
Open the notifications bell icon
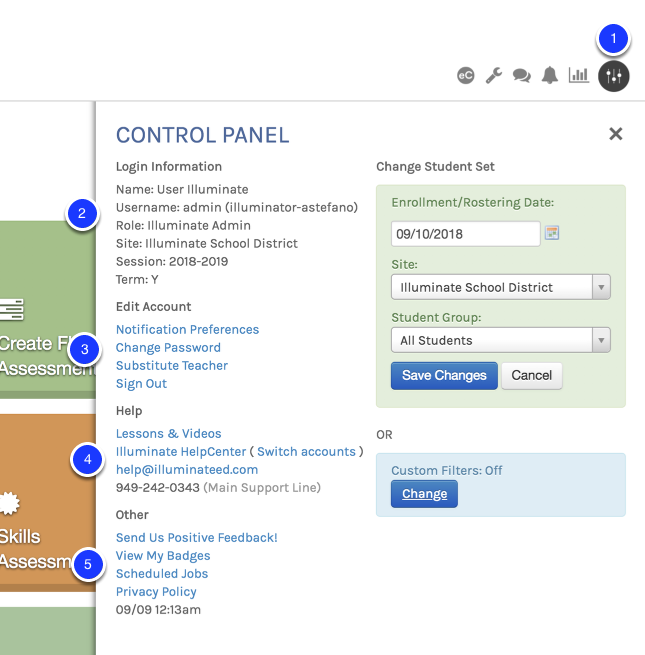(550, 75)
